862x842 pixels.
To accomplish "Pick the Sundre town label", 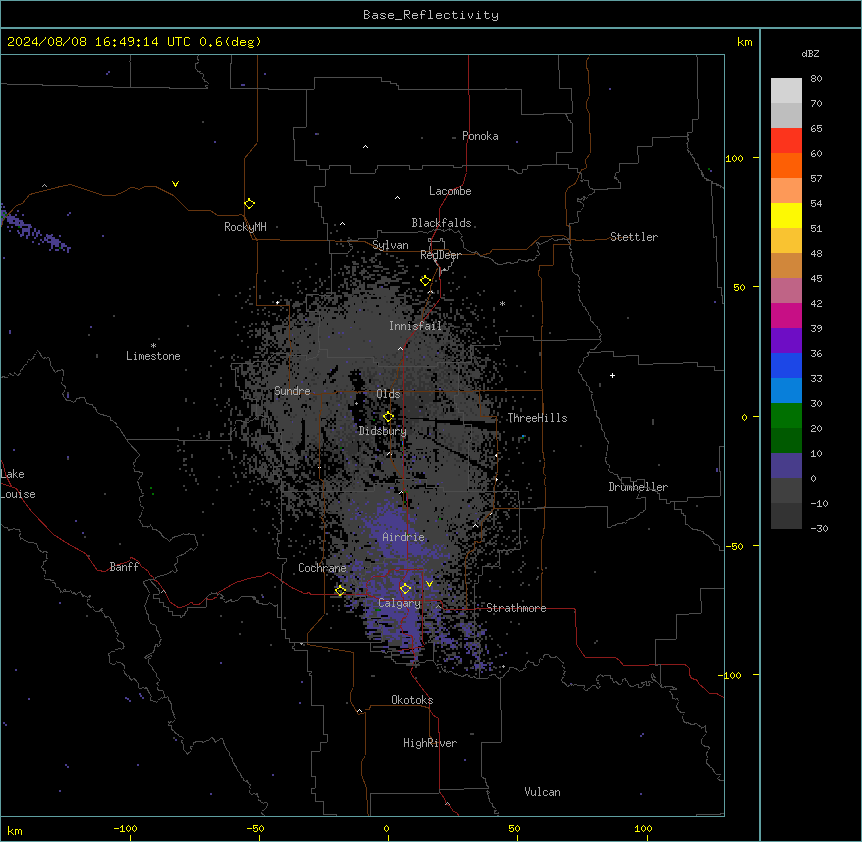I will (292, 391).
